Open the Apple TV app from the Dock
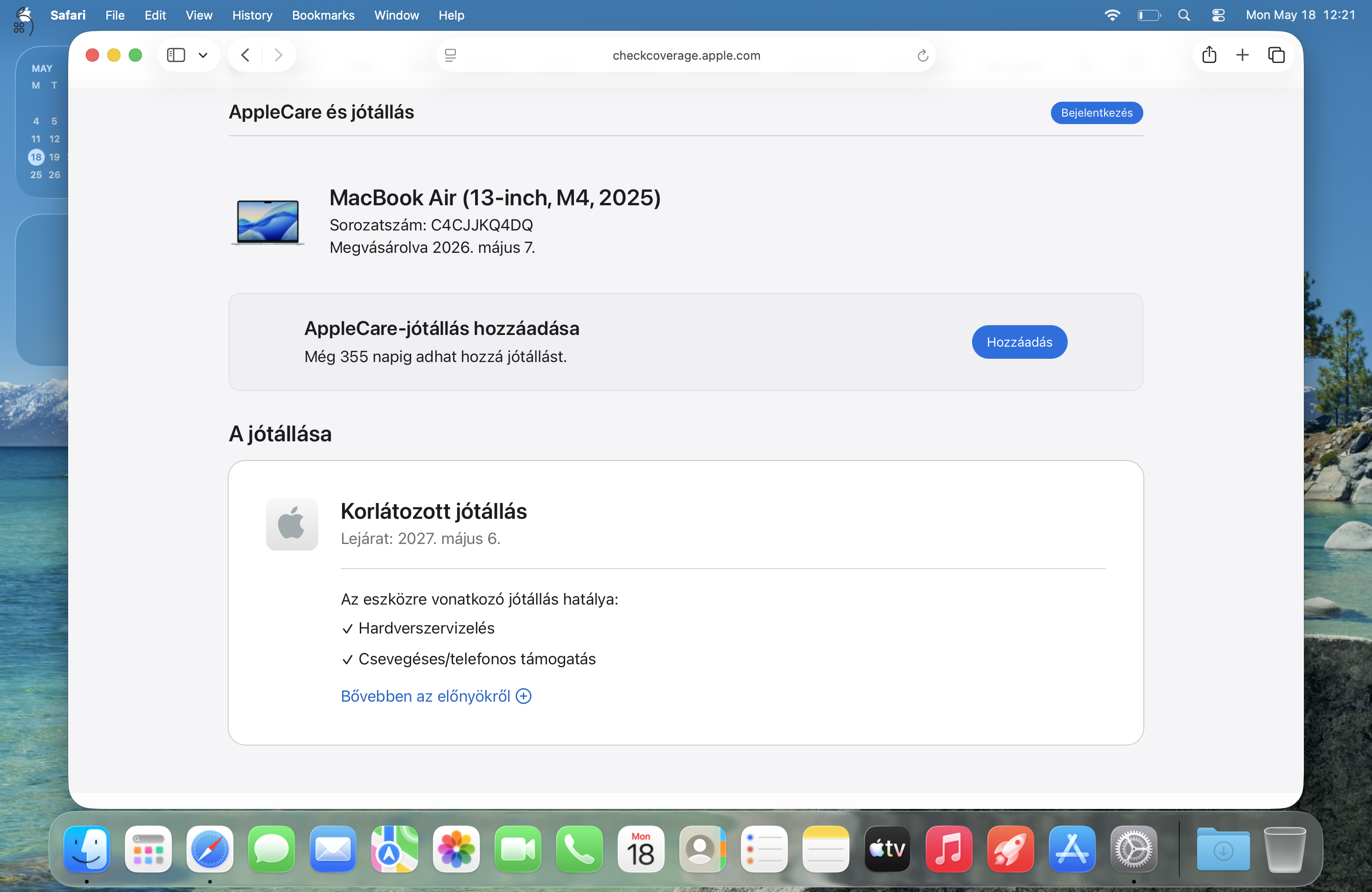Screen dimensions: 1372x892 (887, 850)
